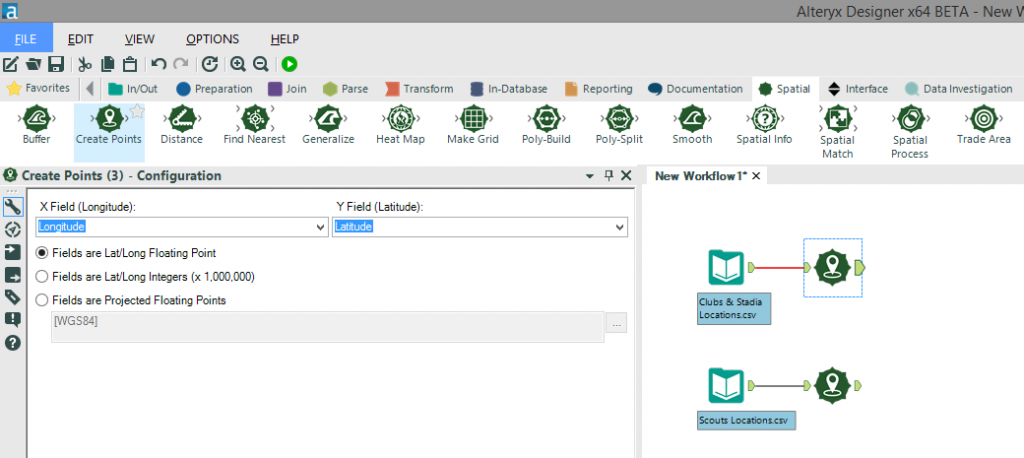The image size is (1024, 458).
Task: Open the EDIT menu
Action: click(80, 39)
